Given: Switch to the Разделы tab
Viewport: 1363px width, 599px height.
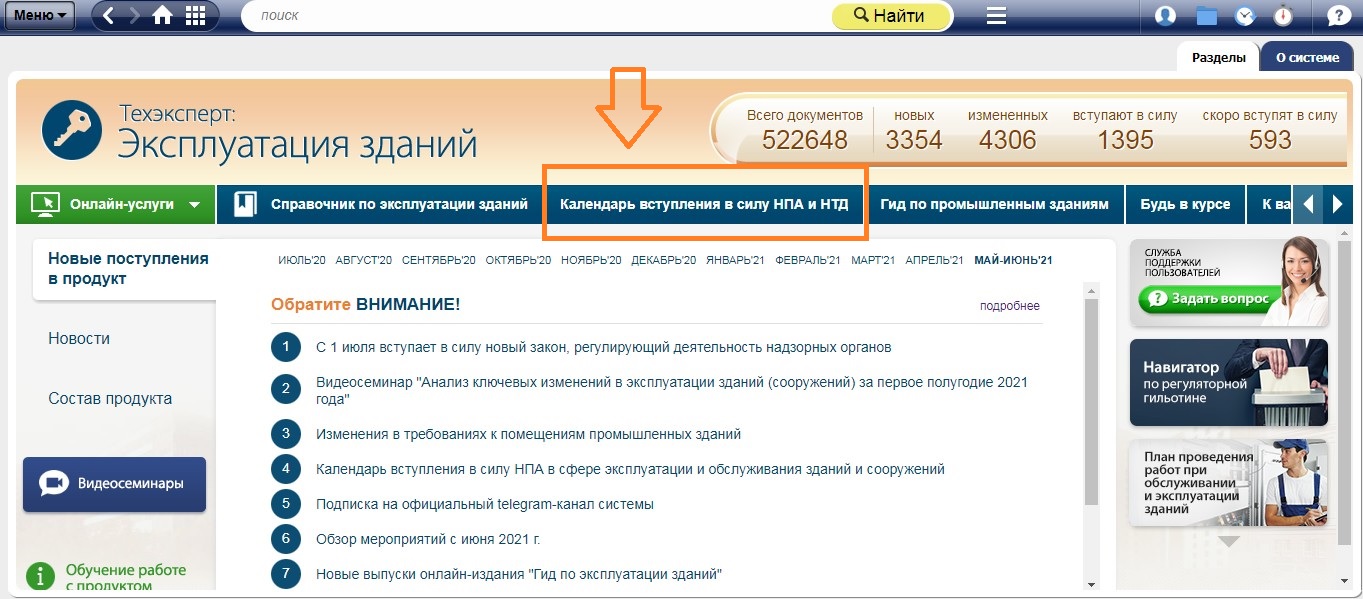Looking at the screenshot, I should 1218,57.
